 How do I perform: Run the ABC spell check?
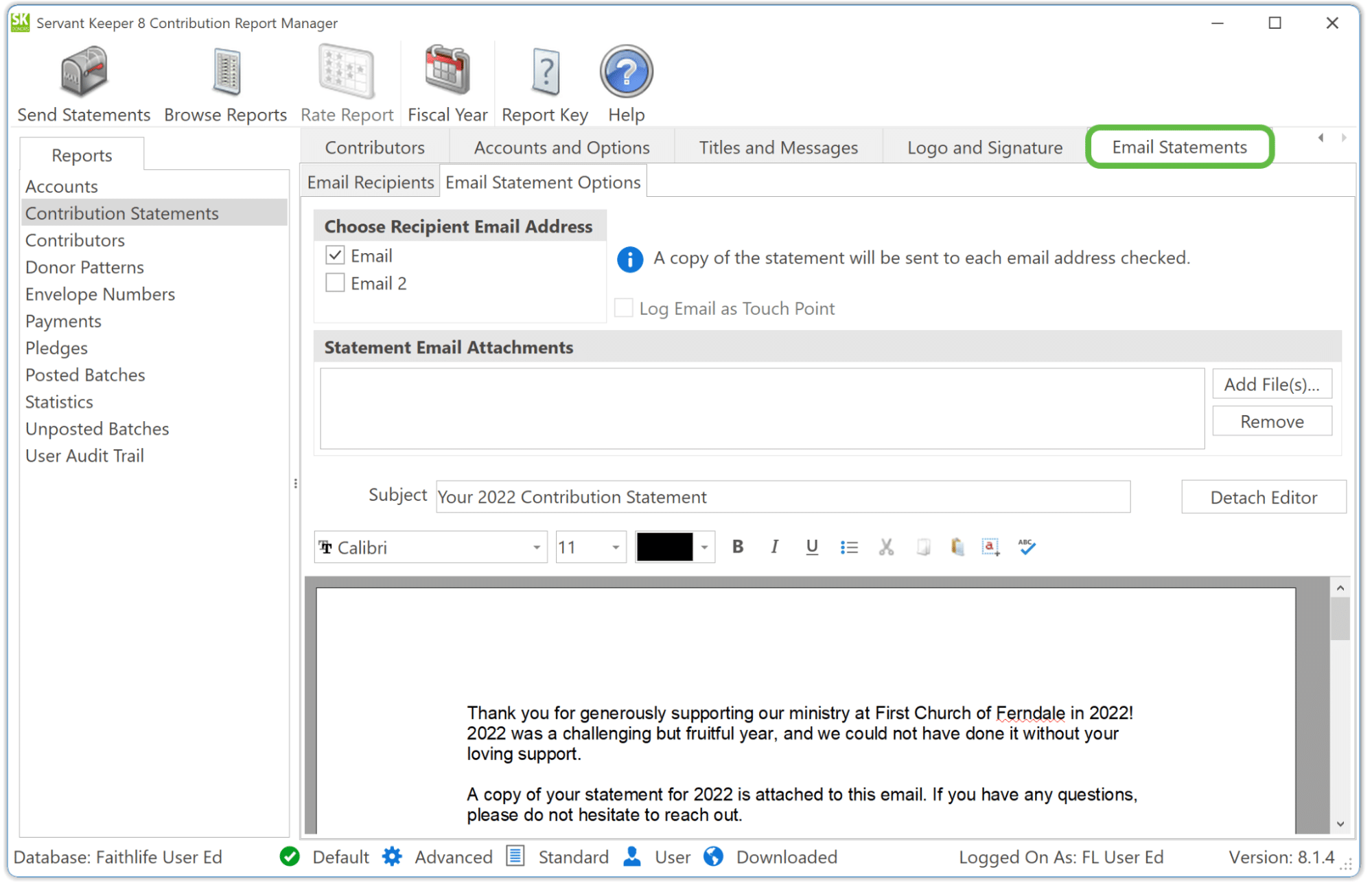coord(1026,547)
